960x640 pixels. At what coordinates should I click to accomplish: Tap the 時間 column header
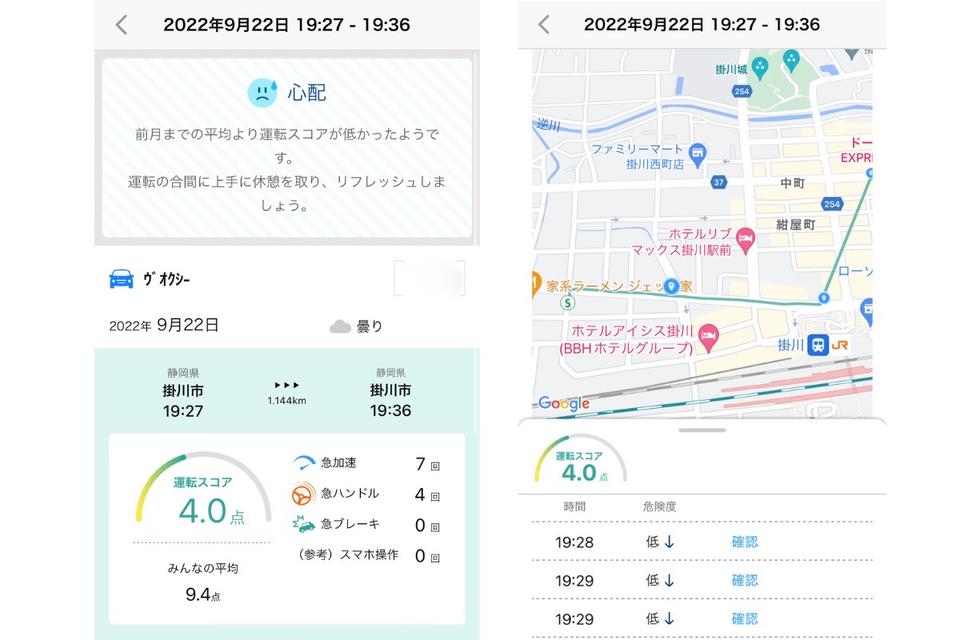[574, 506]
